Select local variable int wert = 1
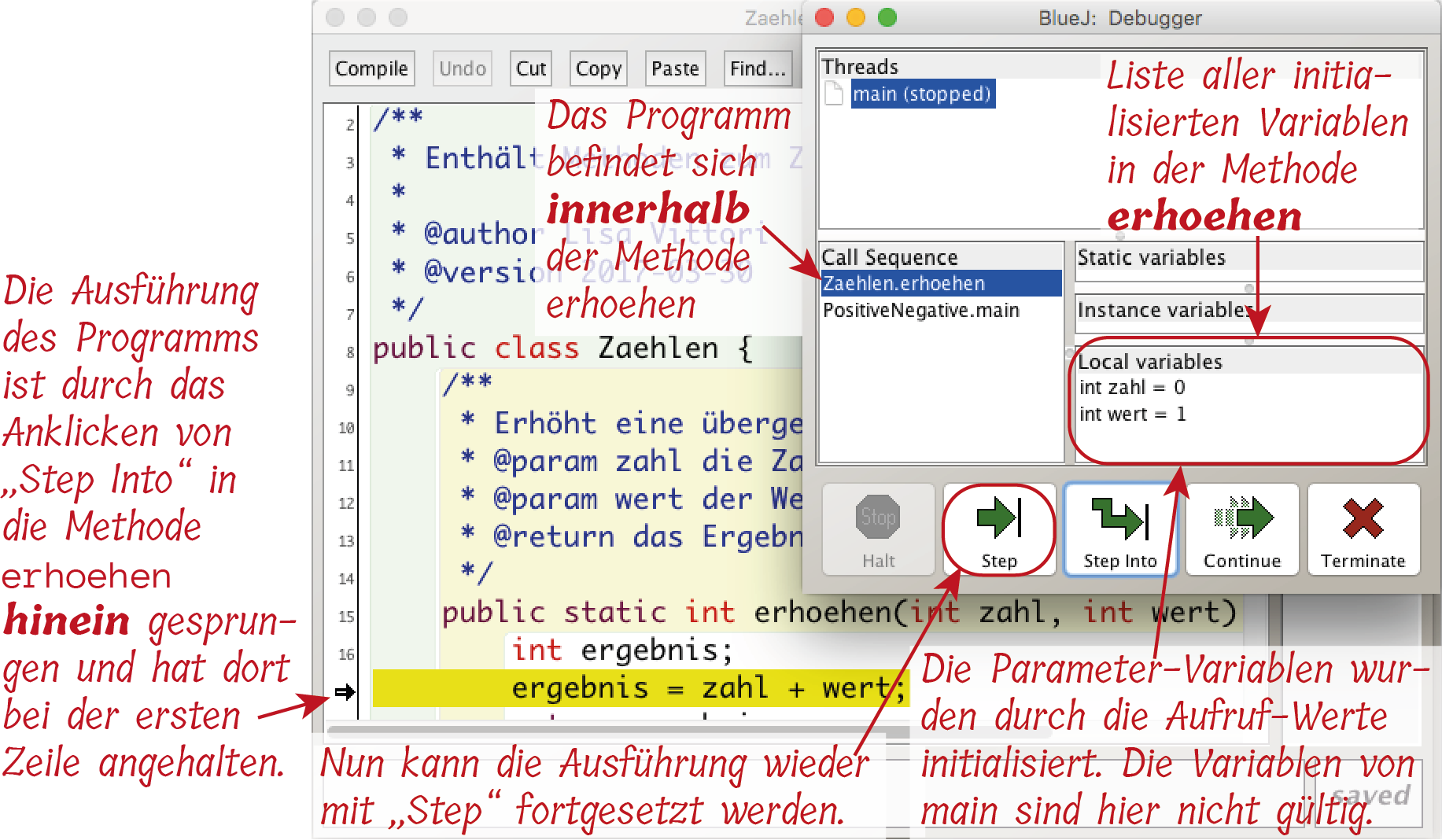1442x840 pixels. [1132, 414]
